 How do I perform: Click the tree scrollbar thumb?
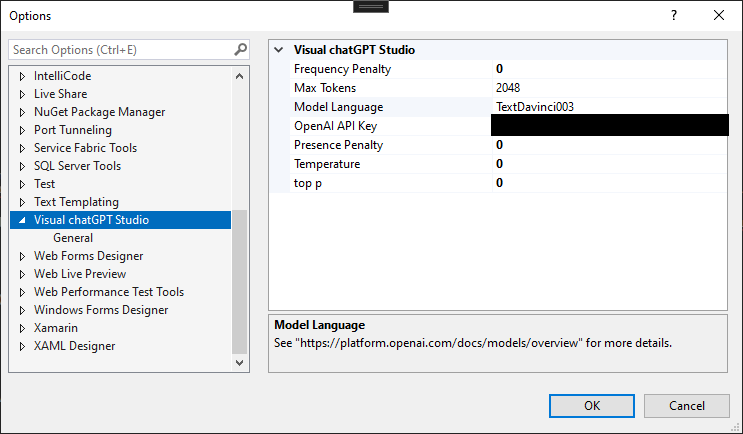click(239, 282)
